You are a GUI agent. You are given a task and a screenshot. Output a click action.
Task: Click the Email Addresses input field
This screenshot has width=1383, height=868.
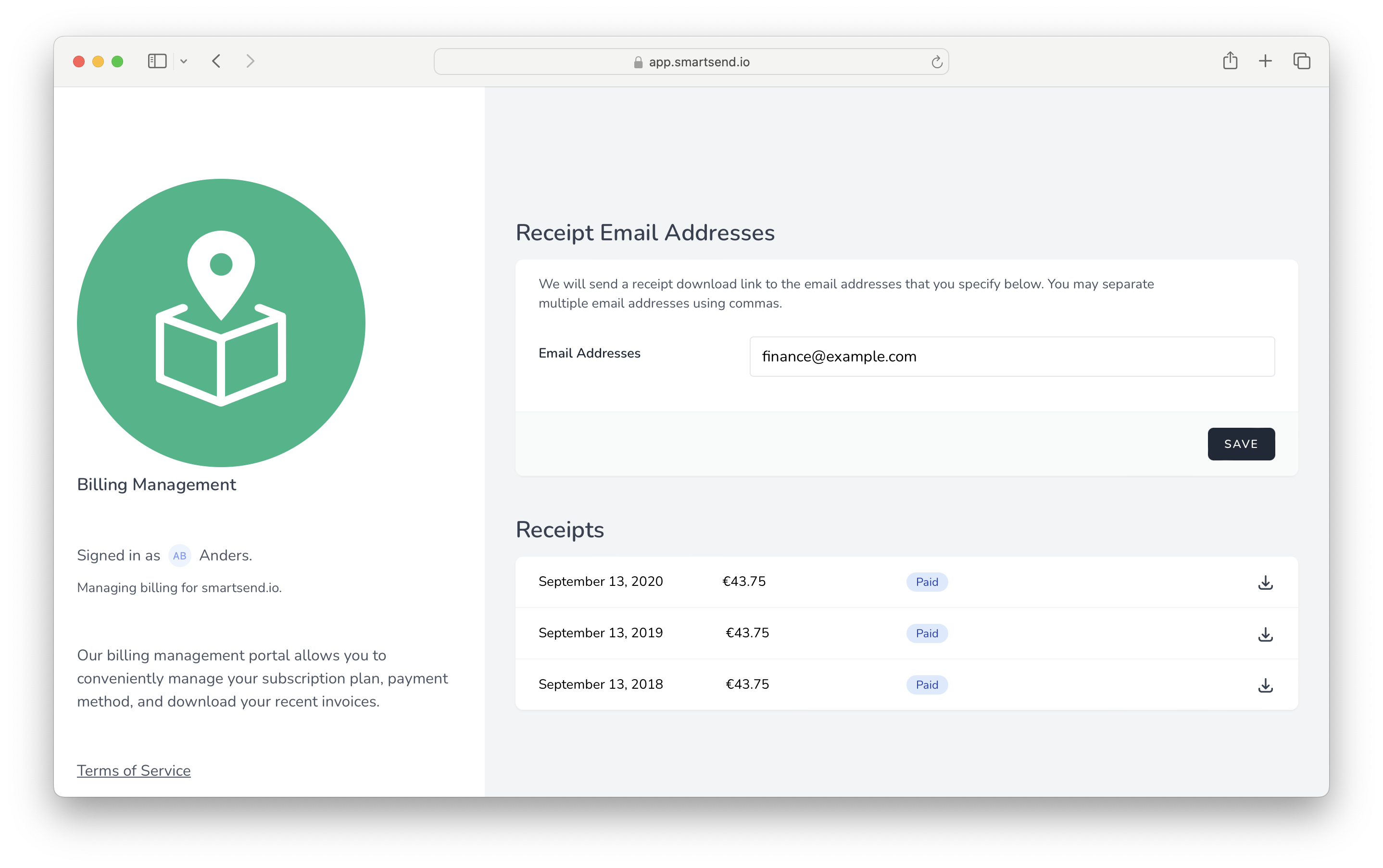[x=1011, y=357]
